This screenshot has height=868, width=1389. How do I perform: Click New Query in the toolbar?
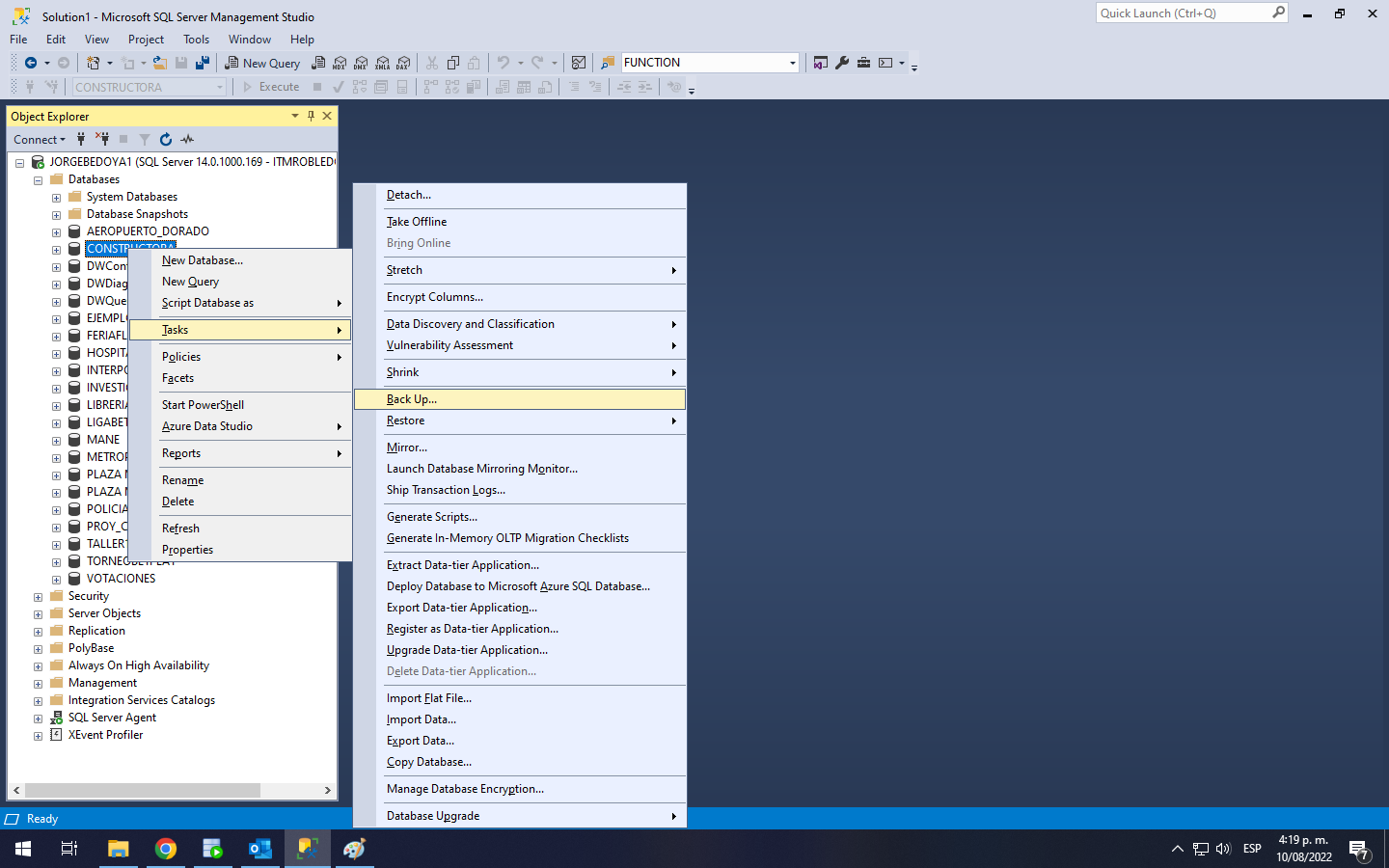(x=262, y=63)
